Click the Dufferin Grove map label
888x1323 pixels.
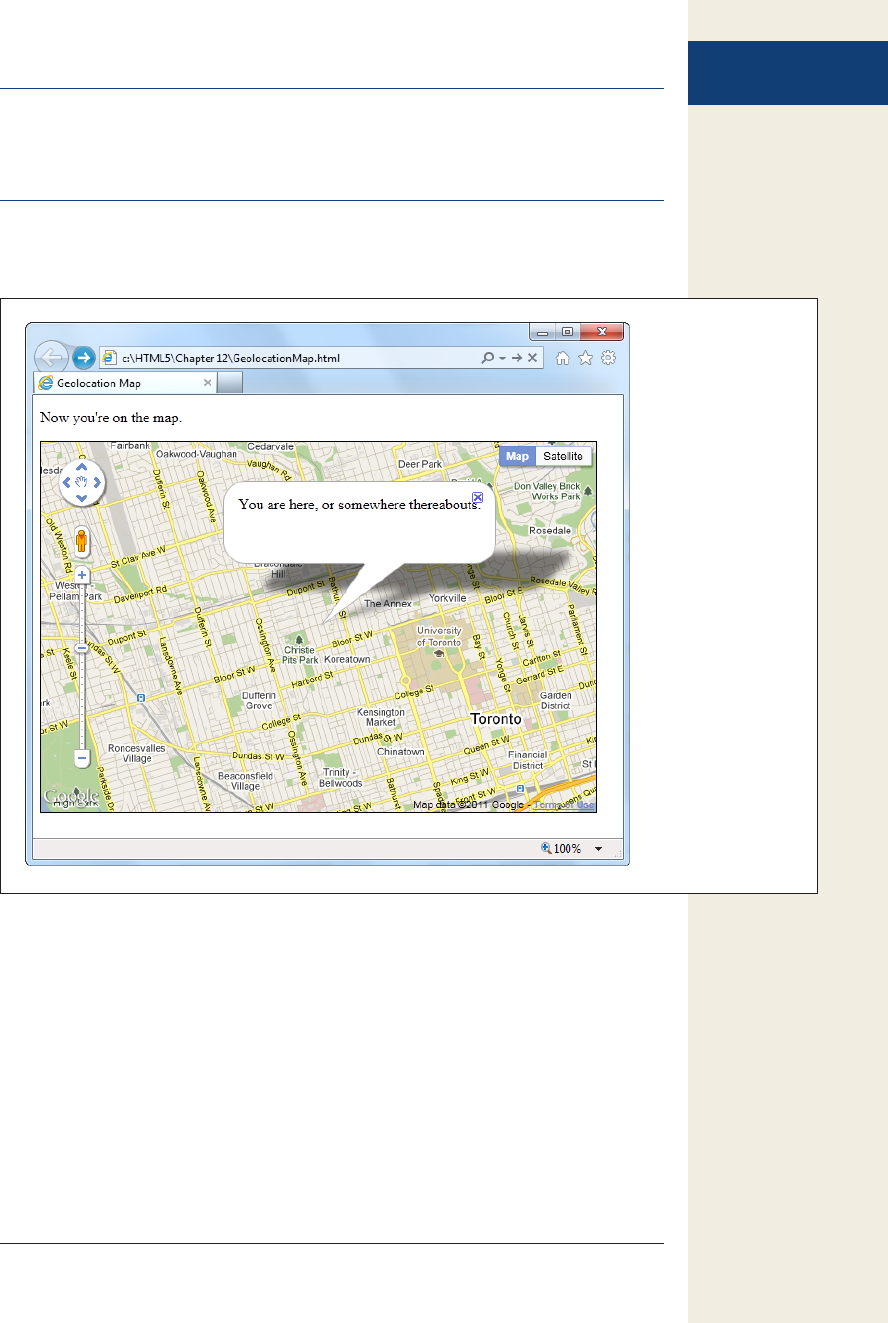click(259, 699)
